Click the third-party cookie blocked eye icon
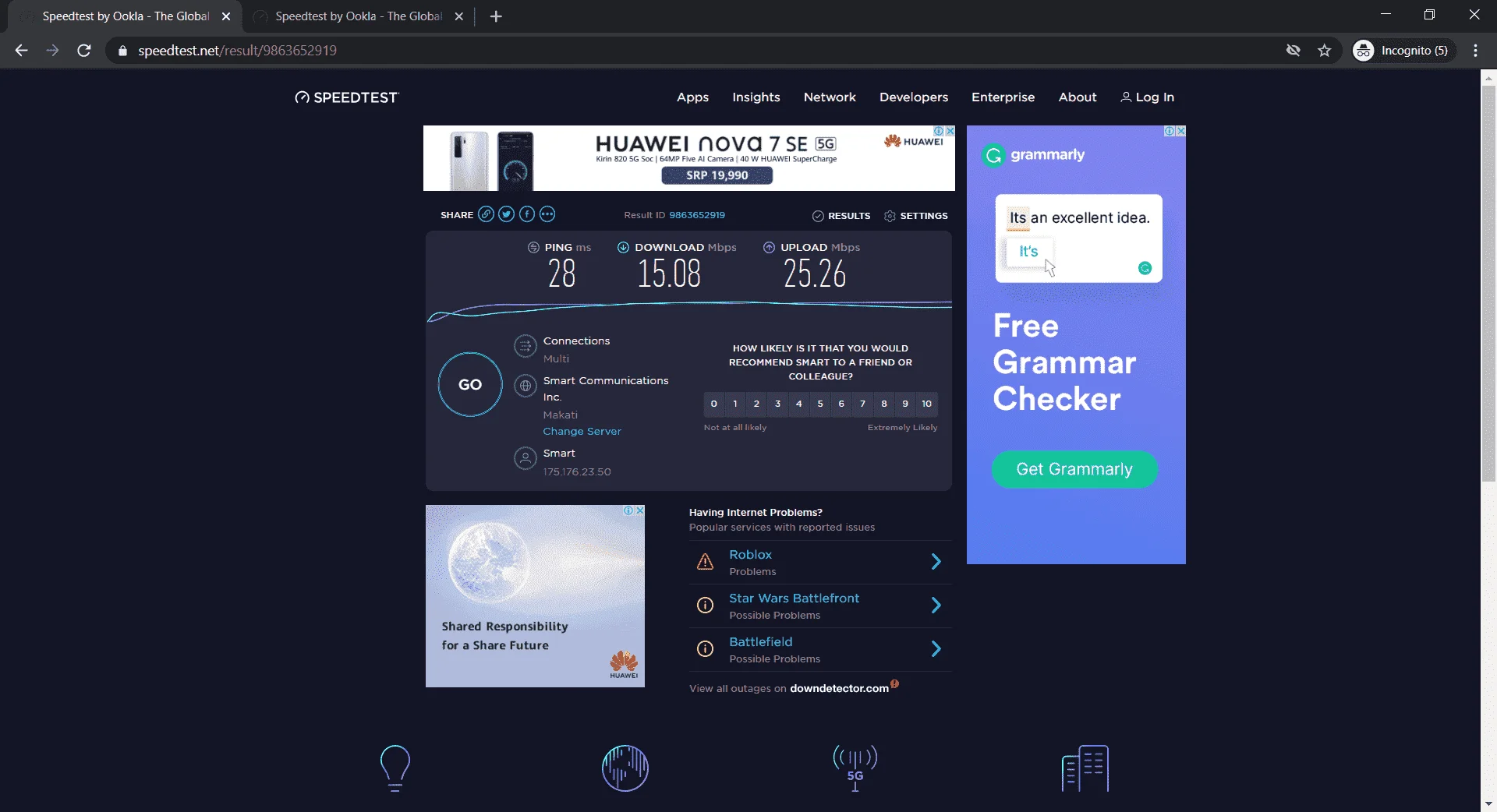The height and width of the screenshot is (812, 1497). pos(1294,51)
